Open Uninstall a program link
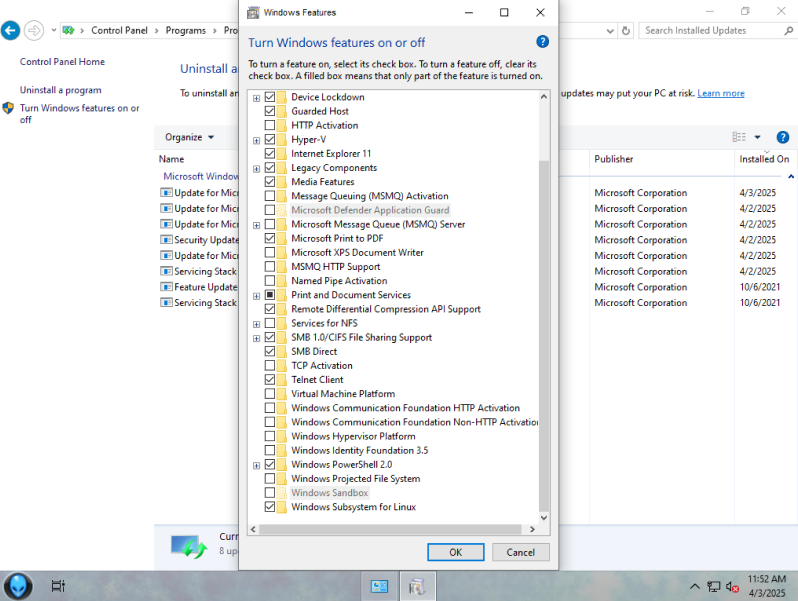 (61, 90)
